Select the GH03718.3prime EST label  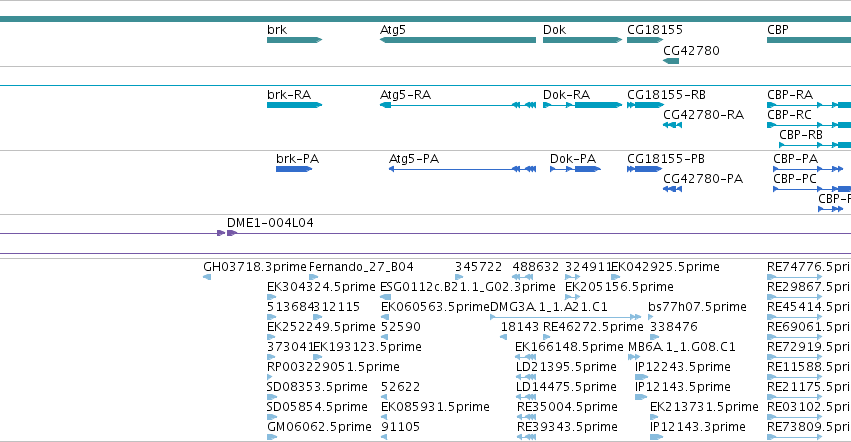click(x=255, y=267)
